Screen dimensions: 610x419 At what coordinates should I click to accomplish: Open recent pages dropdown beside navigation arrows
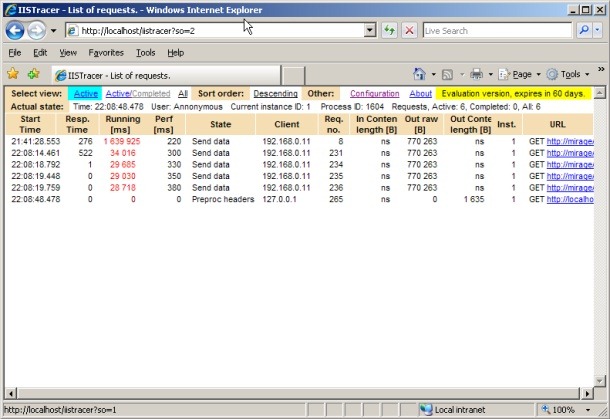[x=54, y=30]
